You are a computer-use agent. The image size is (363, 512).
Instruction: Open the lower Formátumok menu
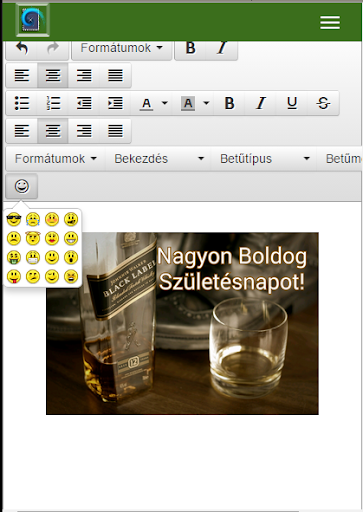click(56, 159)
